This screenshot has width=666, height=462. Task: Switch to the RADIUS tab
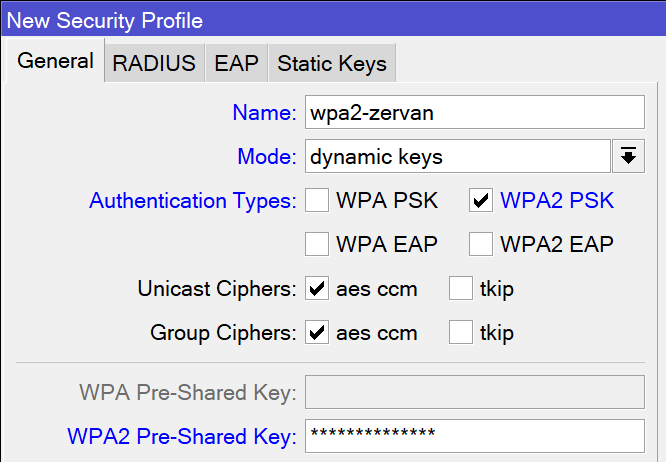154,63
